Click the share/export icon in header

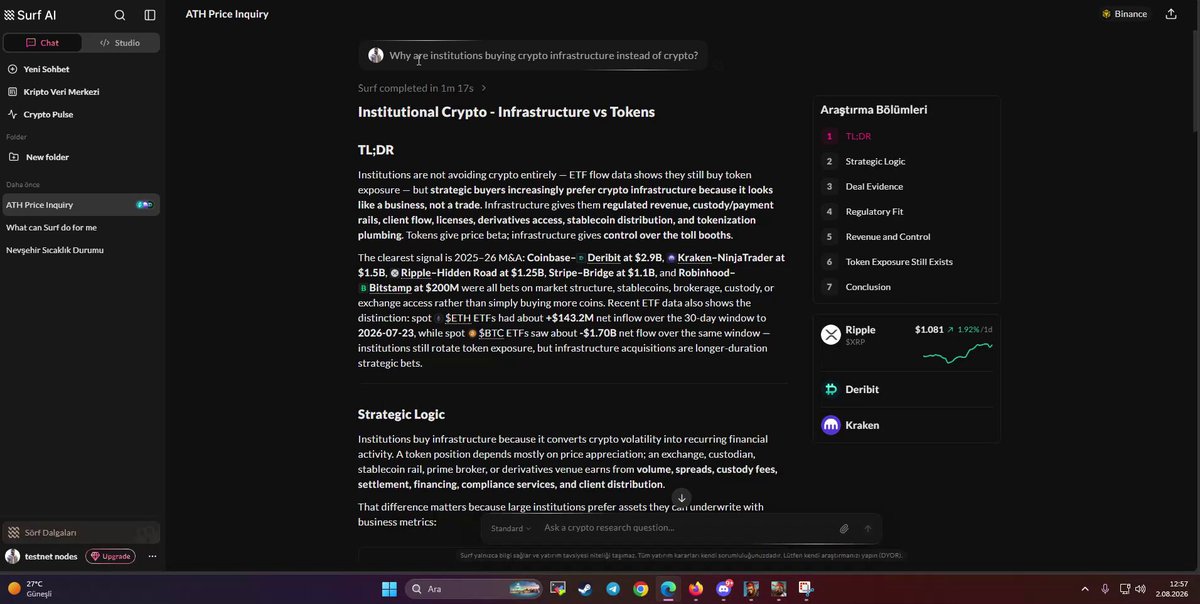click(1171, 14)
